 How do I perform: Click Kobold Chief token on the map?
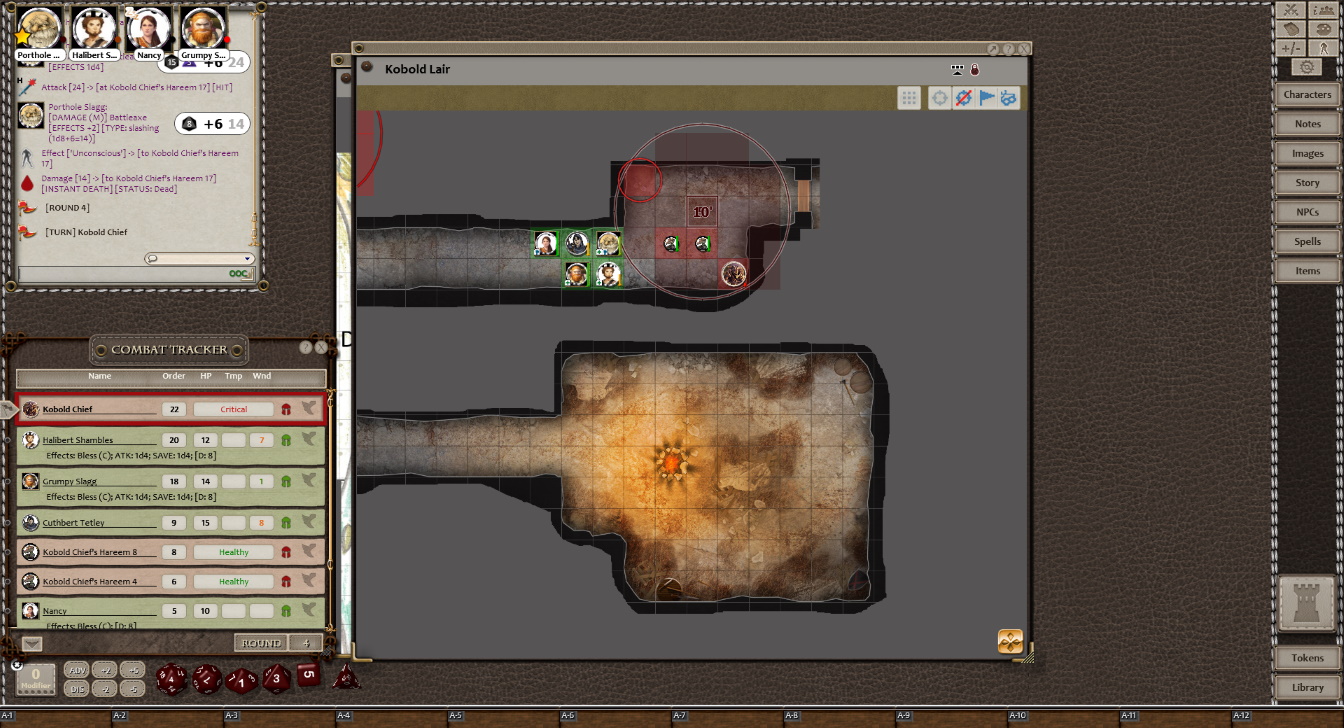pyautogui.click(x=733, y=273)
